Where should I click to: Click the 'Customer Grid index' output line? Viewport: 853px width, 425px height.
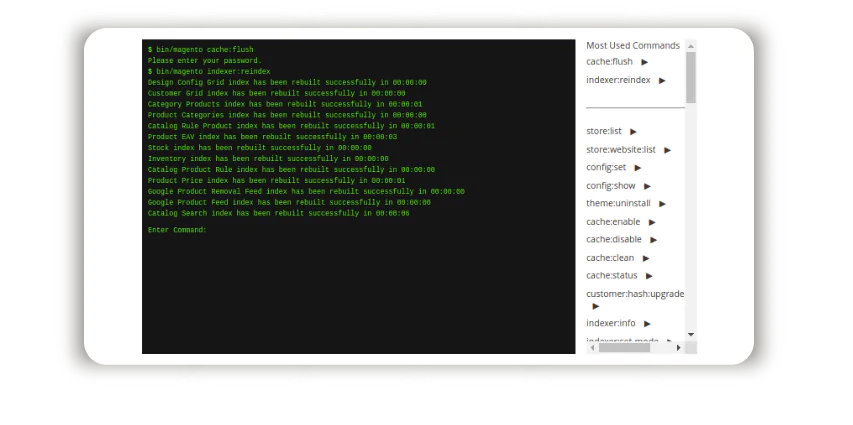click(x=276, y=94)
